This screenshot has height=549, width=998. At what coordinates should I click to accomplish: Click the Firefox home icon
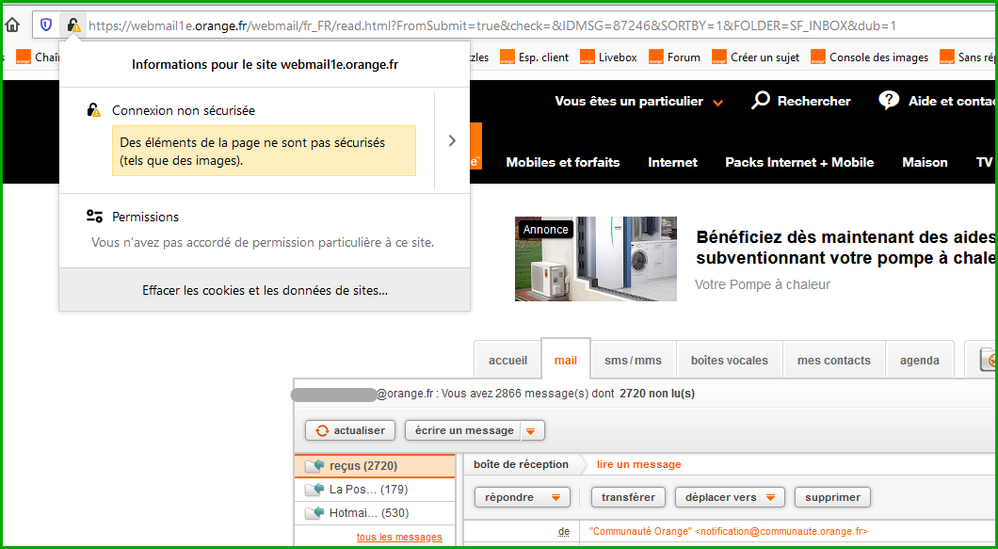pyautogui.click(x=12, y=25)
